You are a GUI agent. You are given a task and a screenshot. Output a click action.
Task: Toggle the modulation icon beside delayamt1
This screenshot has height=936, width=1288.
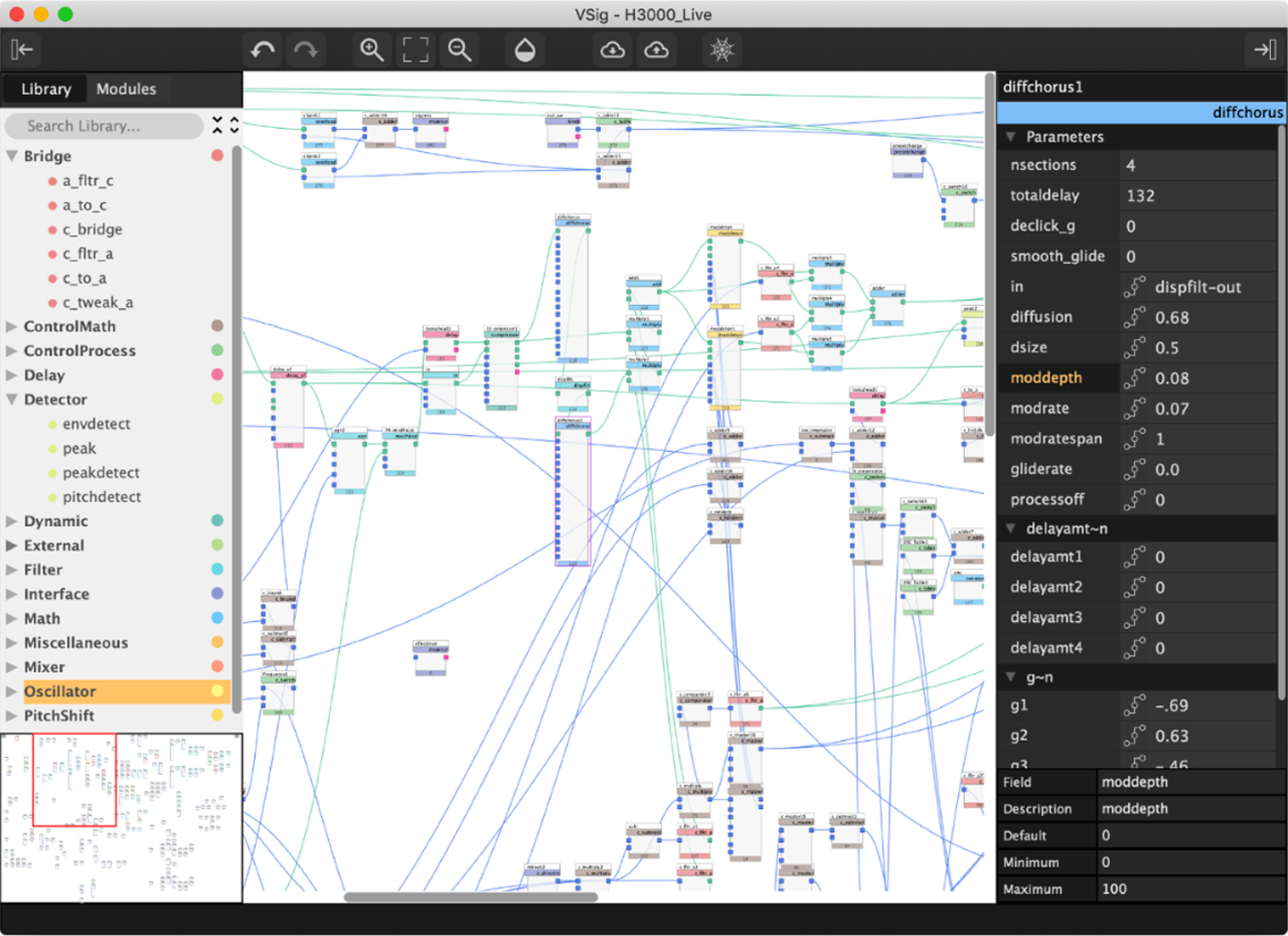[1134, 557]
